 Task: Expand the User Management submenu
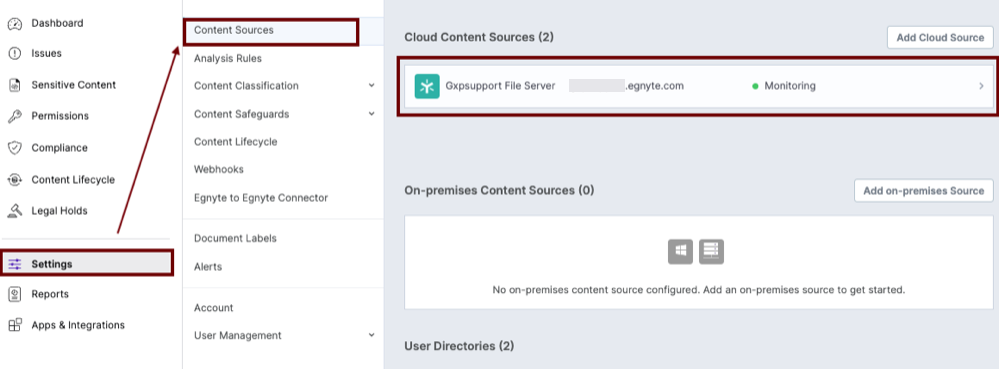[371, 335]
